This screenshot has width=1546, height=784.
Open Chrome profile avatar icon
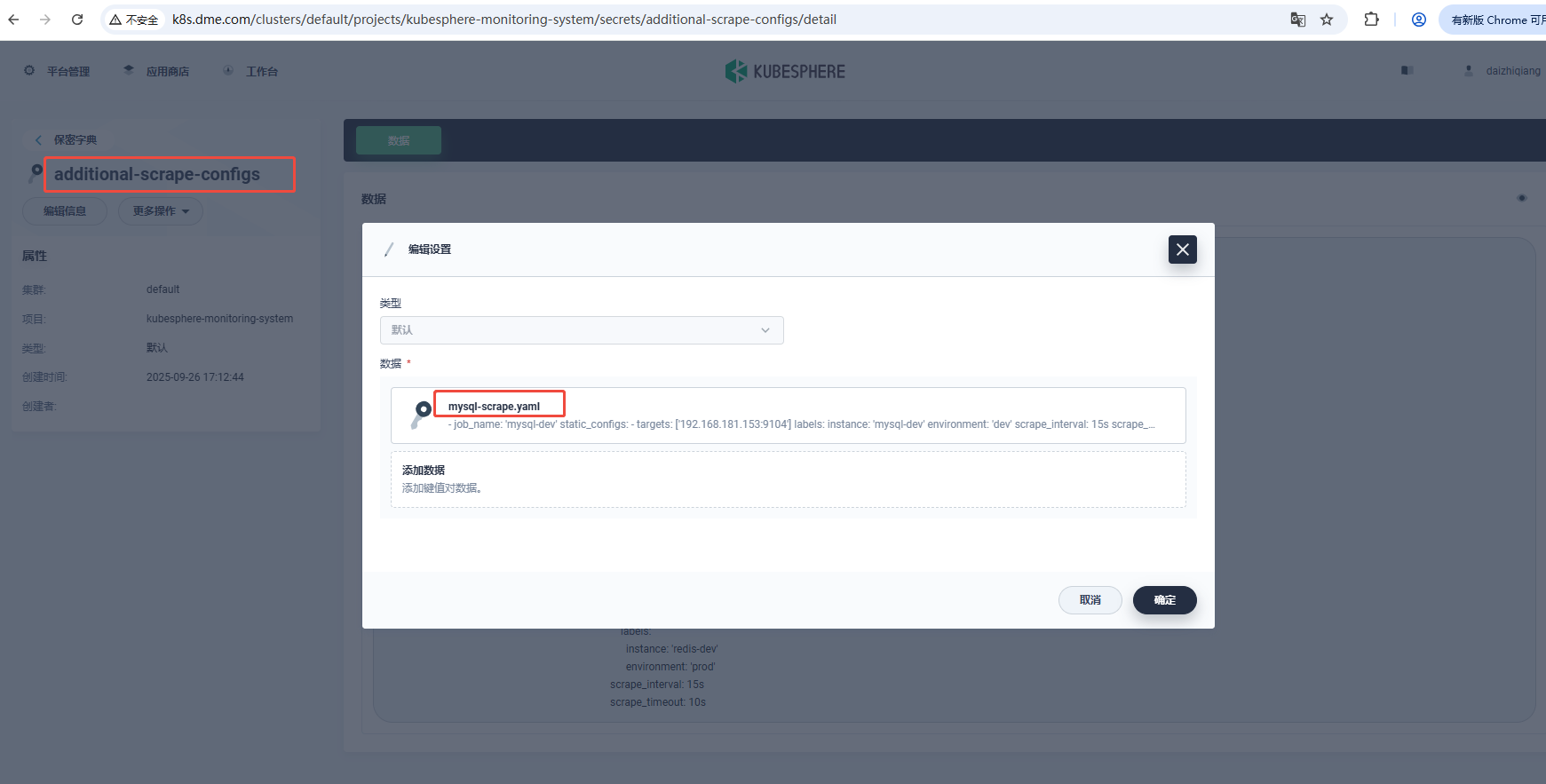(1419, 20)
